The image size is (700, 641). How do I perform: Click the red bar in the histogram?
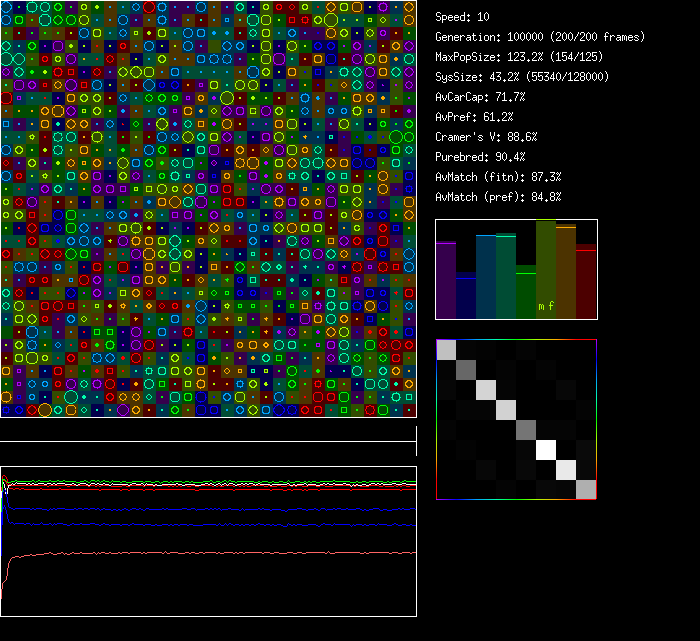586,283
